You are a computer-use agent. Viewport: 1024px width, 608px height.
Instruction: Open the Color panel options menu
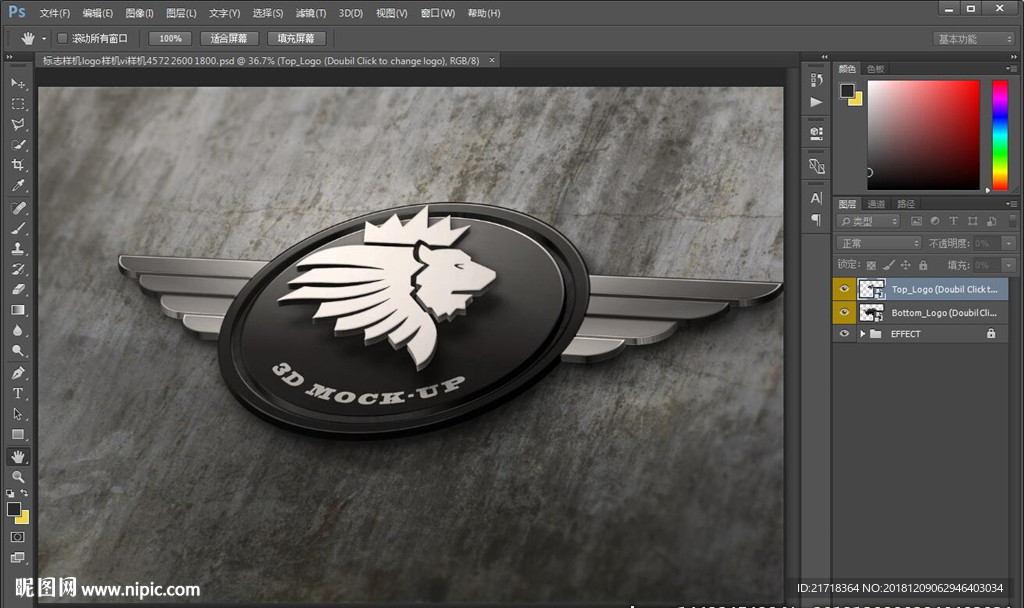1011,69
